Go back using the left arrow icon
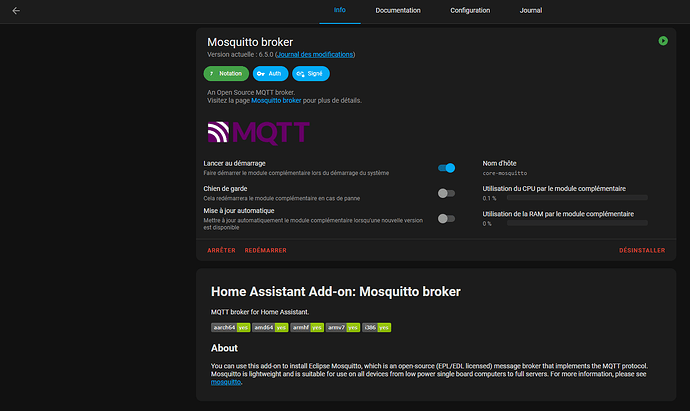The height and width of the screenshot is (411, 690). pyautogui.click(x=16, y=11)
